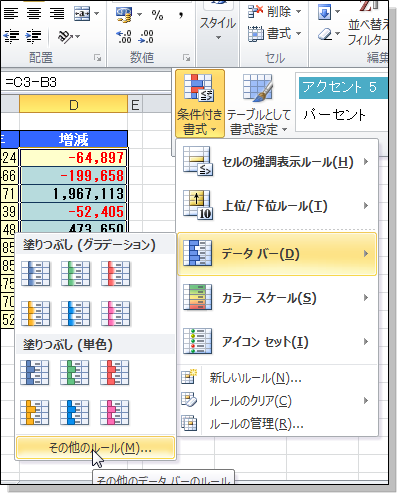
Task: Apply pink solid fill data bar
Action: point(115,413)
